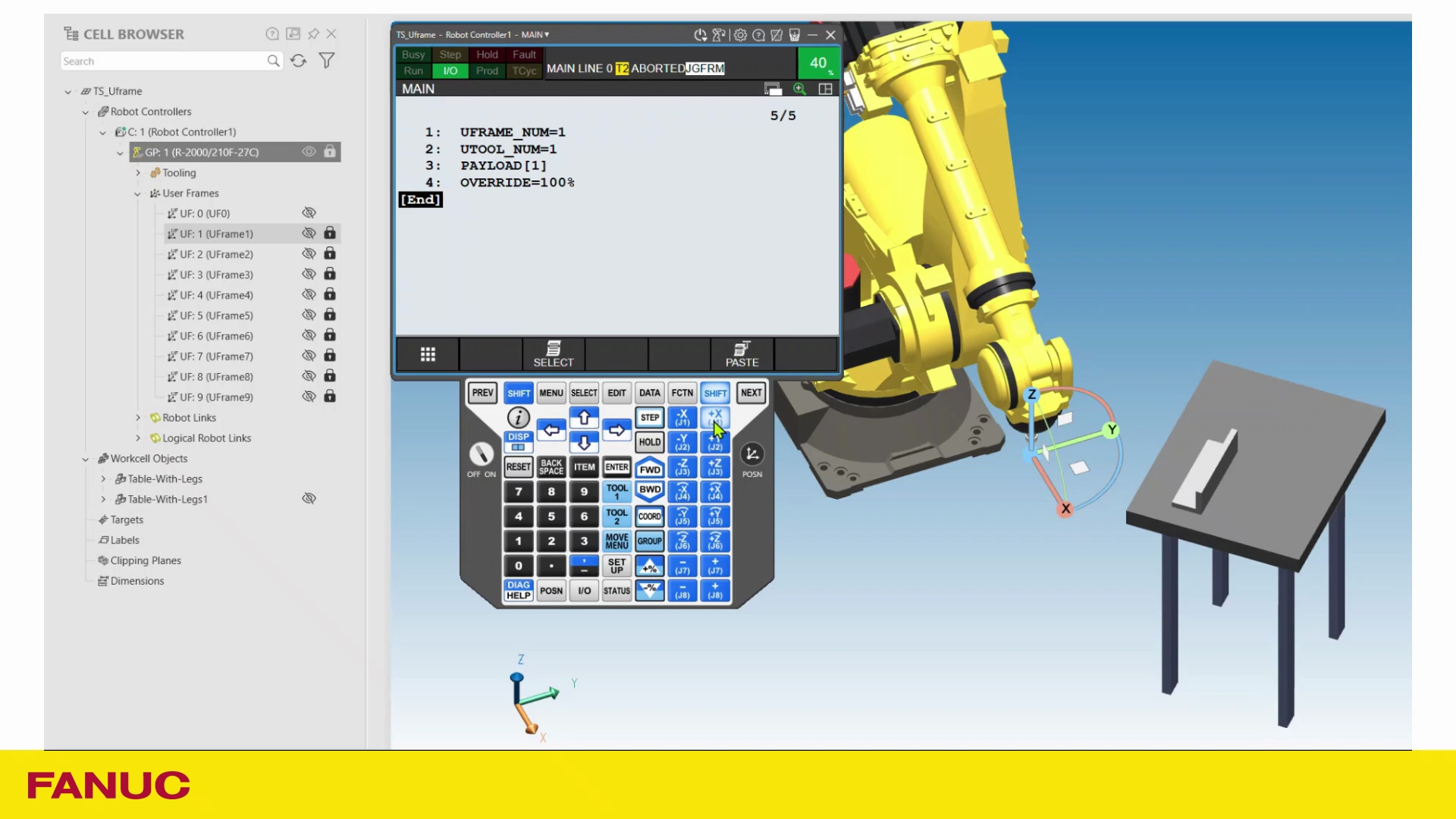The image size is (1456, 819).
Task: Click the FWD pendant button
Action: pyautogui.click(x=650, y=468)
